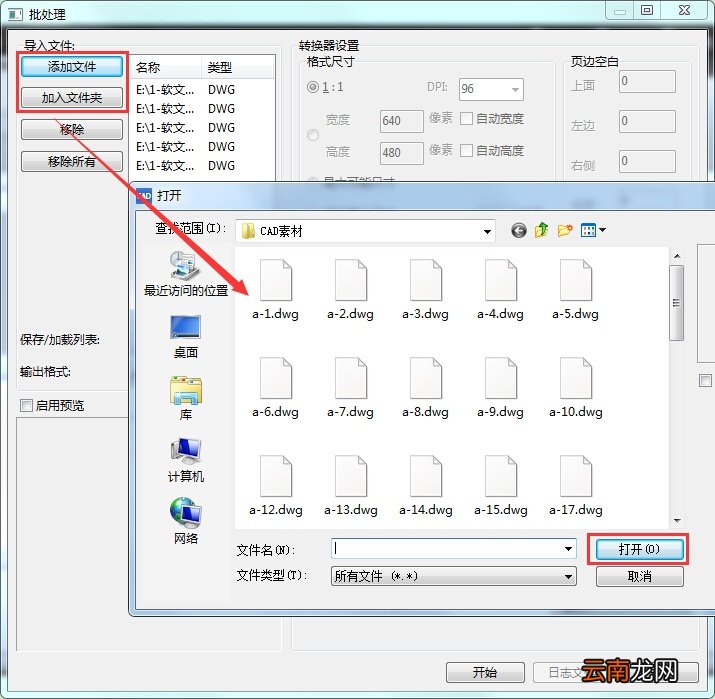Select file a-13.dwg
The width and height of the screenshot is (715, 699).
(x=351, y=486)
